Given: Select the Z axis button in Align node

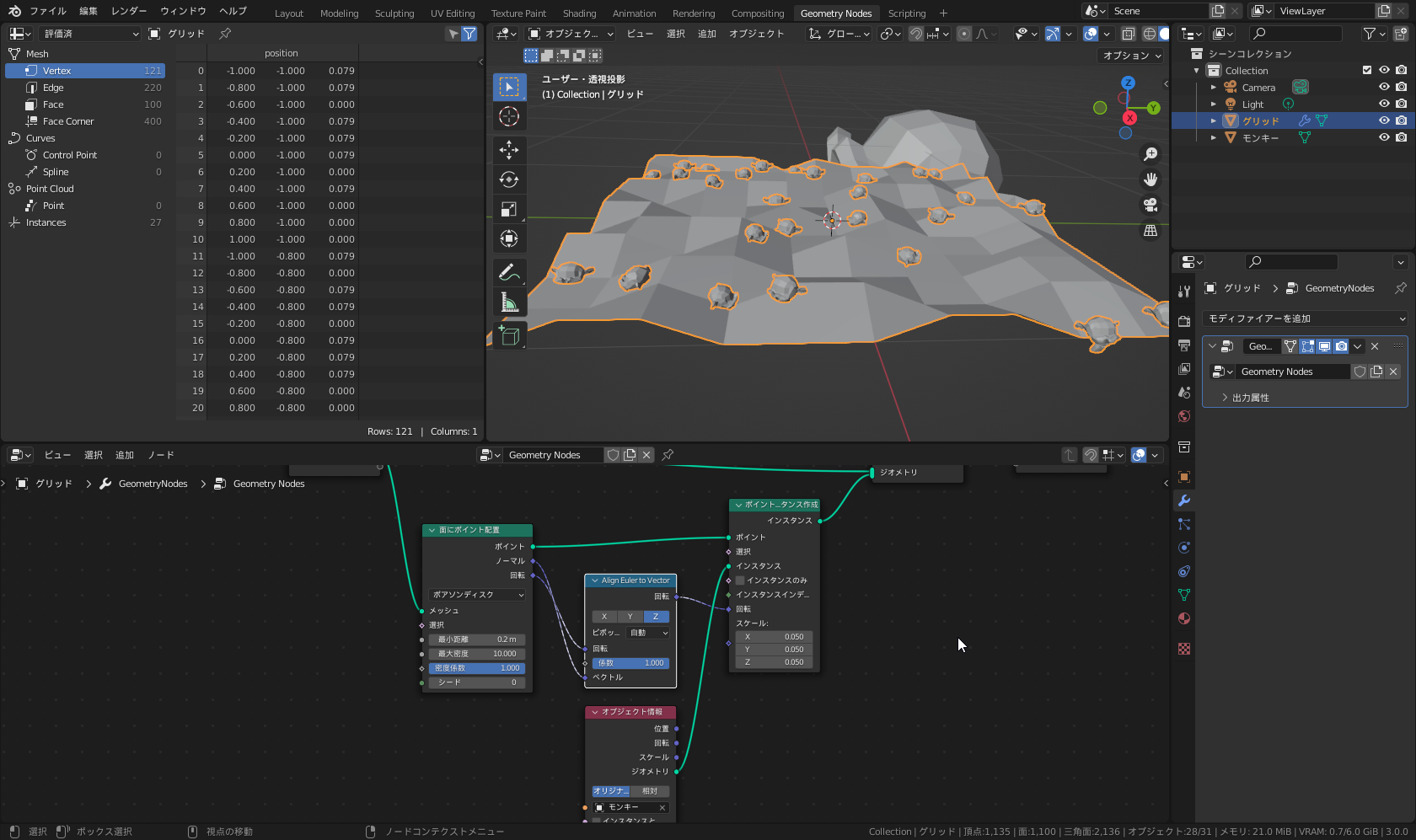Looking at the screenshot, I should (656, 617).
